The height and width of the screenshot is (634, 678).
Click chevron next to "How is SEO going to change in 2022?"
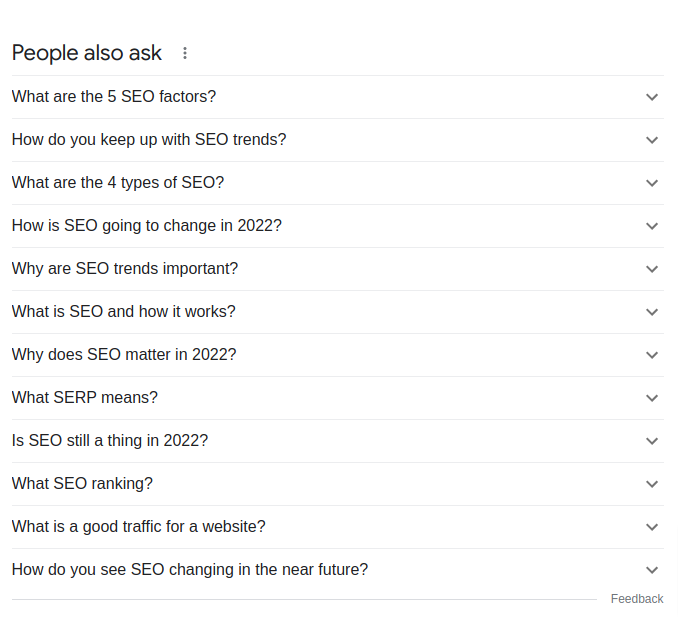(652, 226)
